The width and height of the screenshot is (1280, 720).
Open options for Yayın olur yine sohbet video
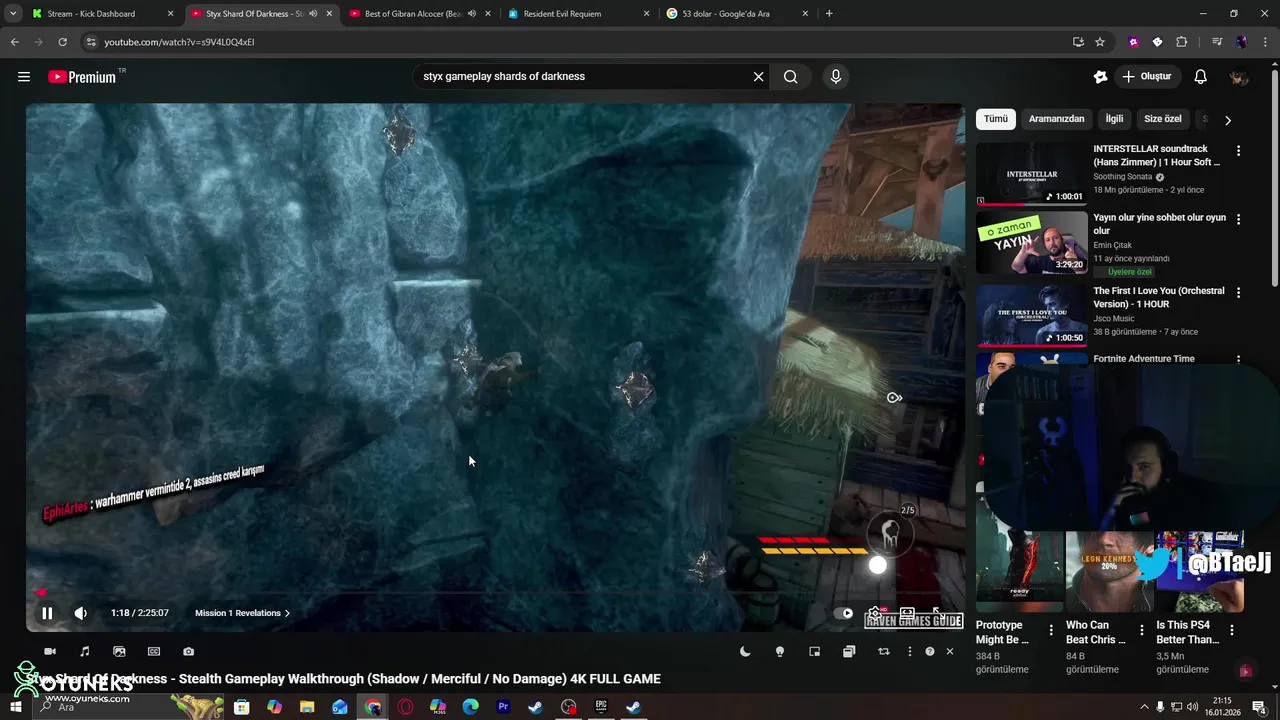click(x=1238, y=219)
